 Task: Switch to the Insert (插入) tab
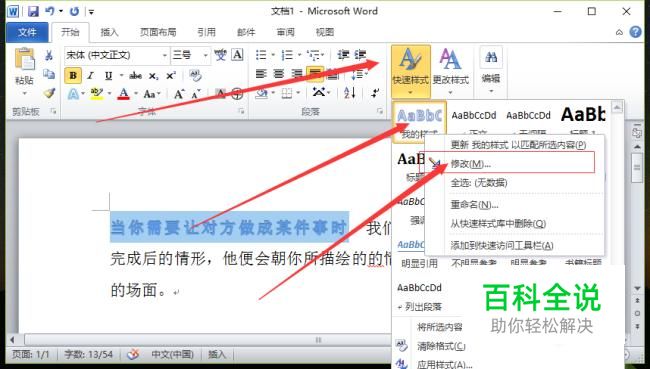tap(109, 32)
